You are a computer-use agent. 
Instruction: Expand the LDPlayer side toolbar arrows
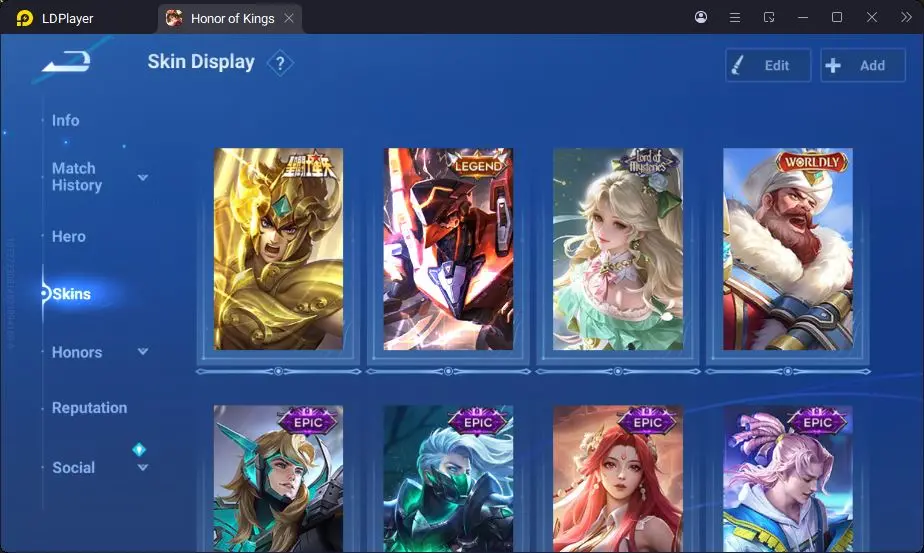[x=906, y=17]
